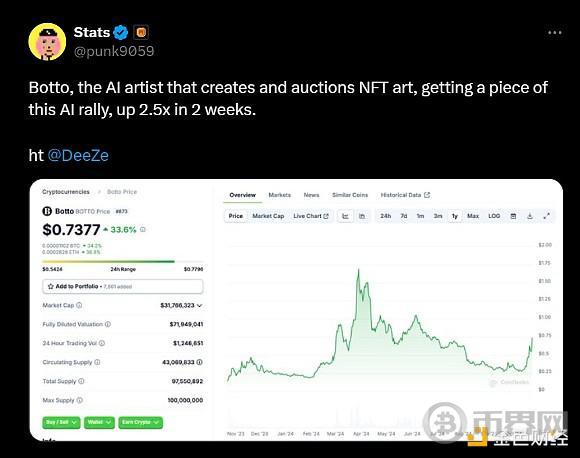Toggle the LOG scale option

[x=494, y=216]
